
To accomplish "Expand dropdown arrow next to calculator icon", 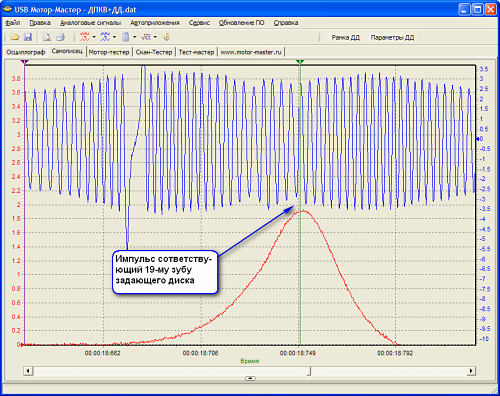I will [135, 37].
